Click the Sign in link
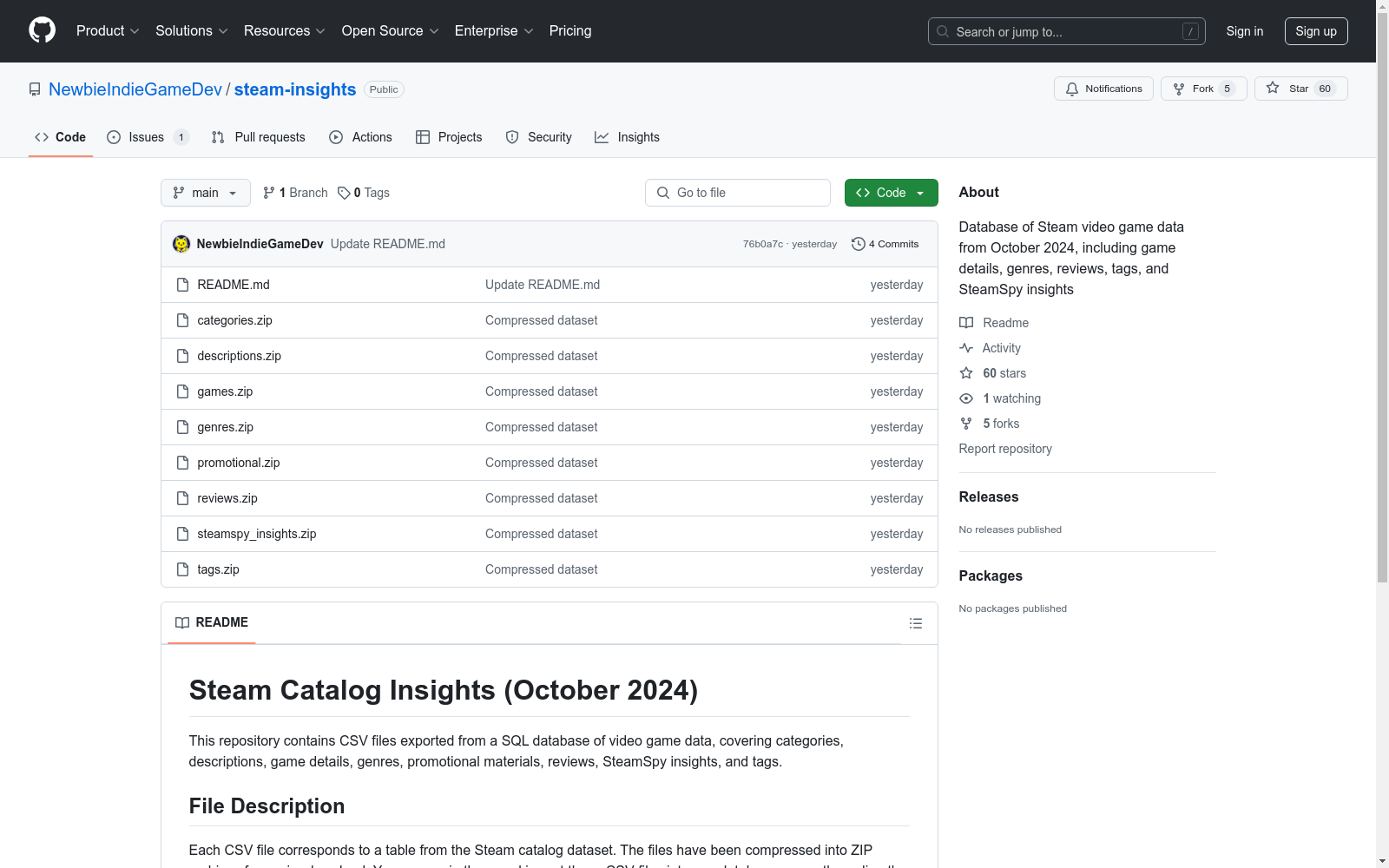 pyautogui.click(x=1245, y=31)
